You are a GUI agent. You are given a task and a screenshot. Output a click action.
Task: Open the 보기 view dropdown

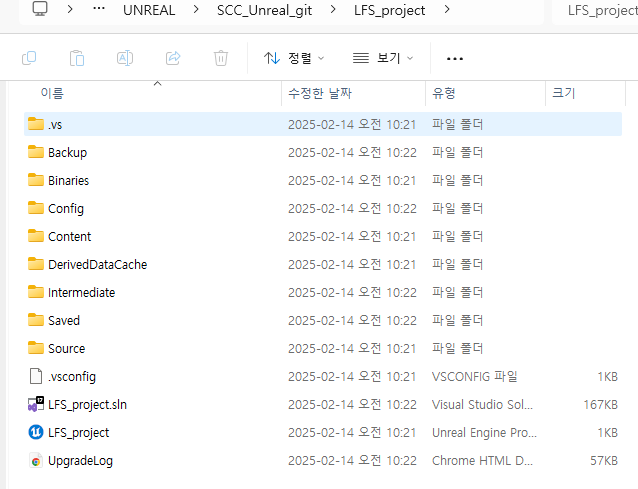[383, 58]
